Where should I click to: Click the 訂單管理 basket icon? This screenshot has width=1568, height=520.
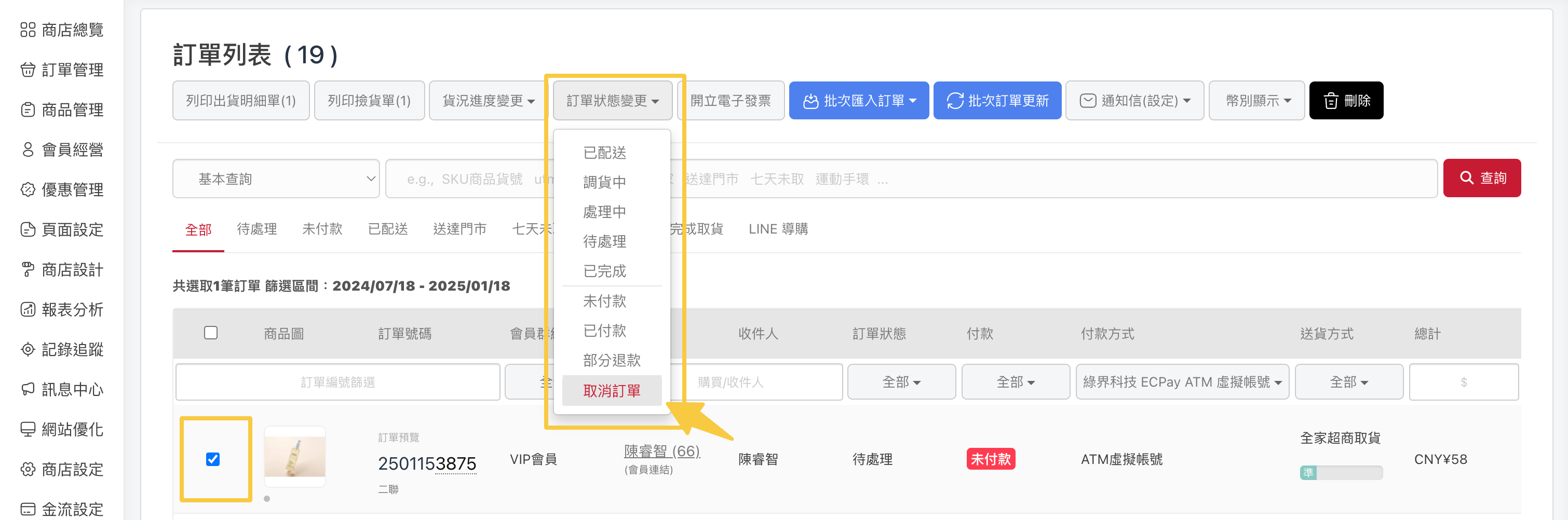[x=28, y=70]
